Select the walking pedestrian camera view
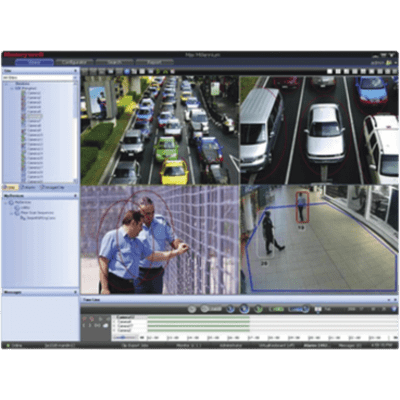 pyautogui.click(x=319, y=240)
